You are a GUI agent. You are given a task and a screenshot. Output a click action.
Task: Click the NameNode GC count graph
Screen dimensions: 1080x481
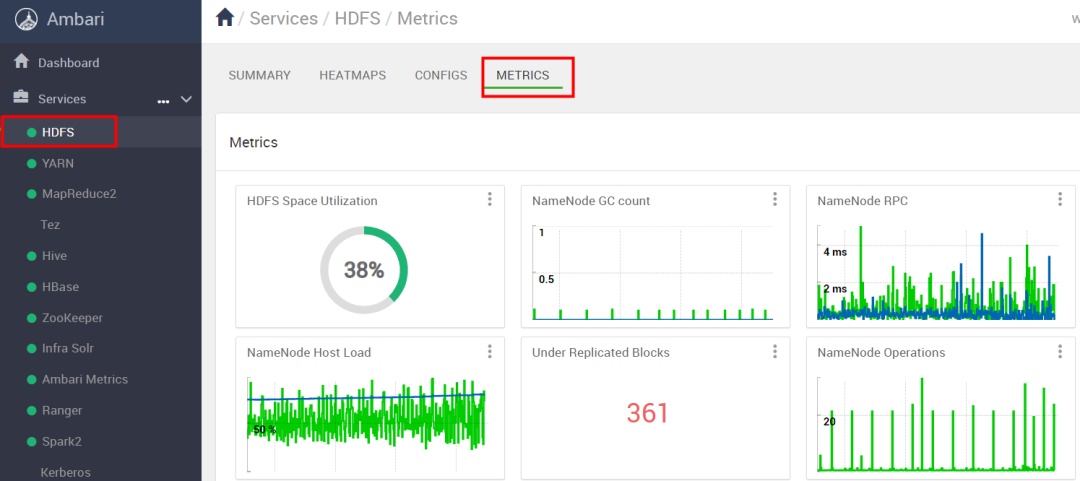pos(653,273)
